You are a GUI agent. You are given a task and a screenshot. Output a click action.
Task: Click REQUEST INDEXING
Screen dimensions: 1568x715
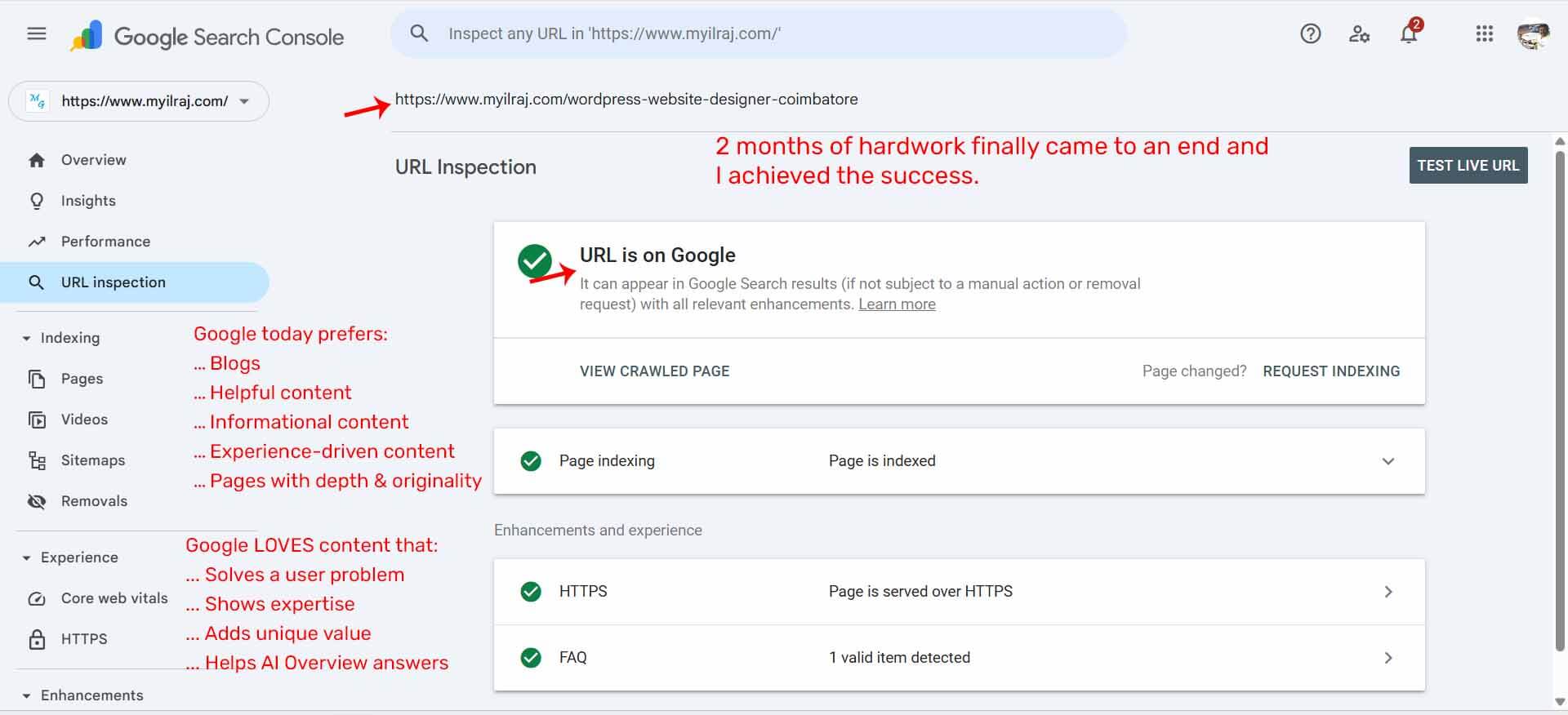pos(1331,371)
